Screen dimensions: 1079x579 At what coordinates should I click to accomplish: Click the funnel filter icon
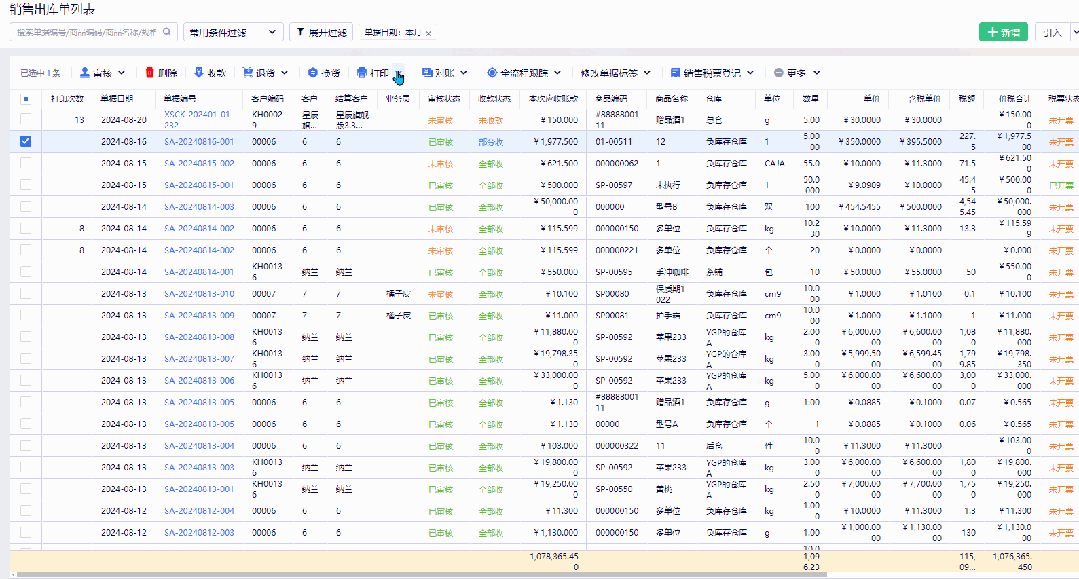pyautogui.click(x=300, y=32)
